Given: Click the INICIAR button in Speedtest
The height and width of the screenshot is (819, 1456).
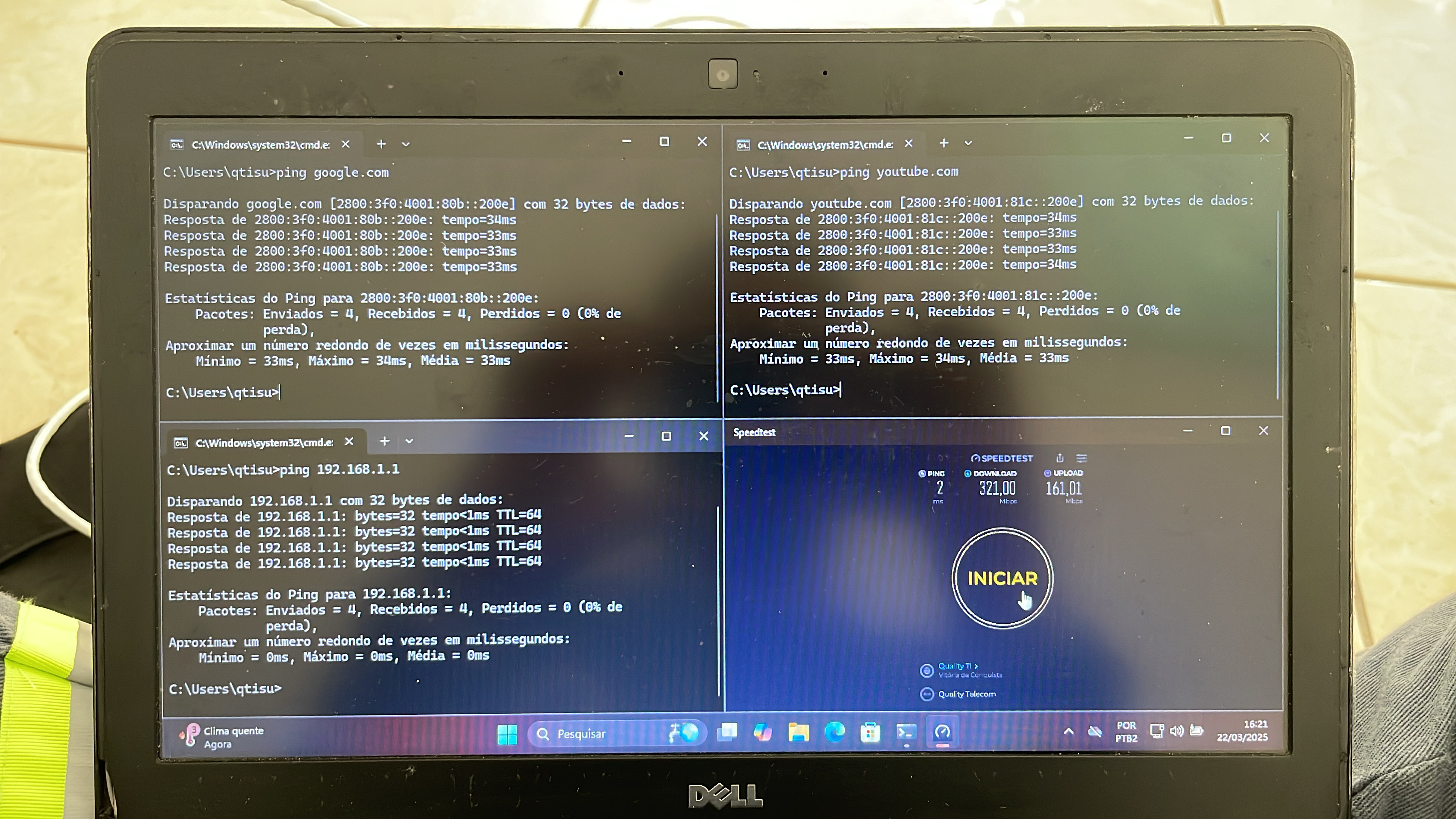Looking at the screenshot, I should pos(1002,578).
